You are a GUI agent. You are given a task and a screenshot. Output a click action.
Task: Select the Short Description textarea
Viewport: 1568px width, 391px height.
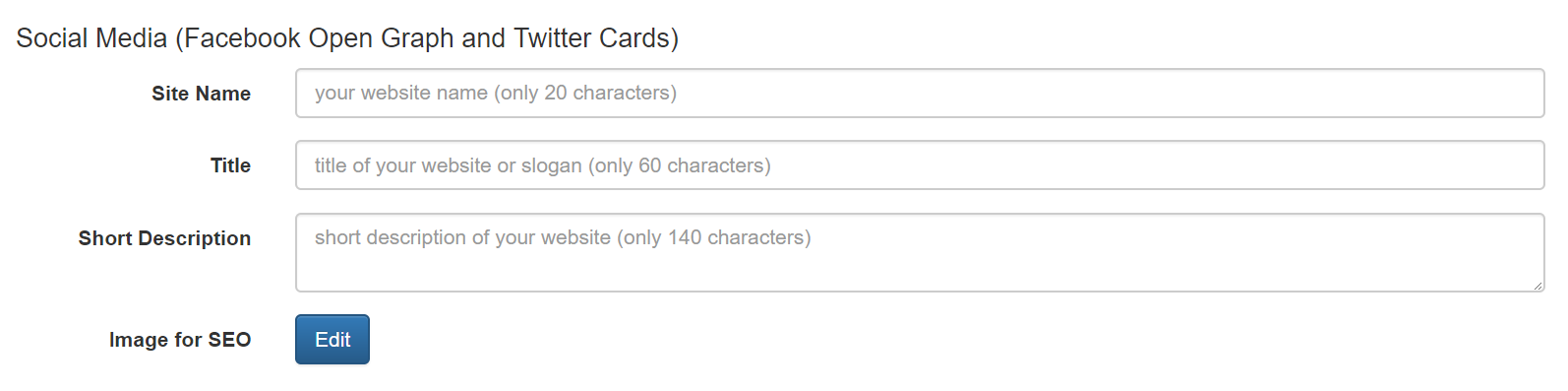pyautogui.click(x=920, y=253)
